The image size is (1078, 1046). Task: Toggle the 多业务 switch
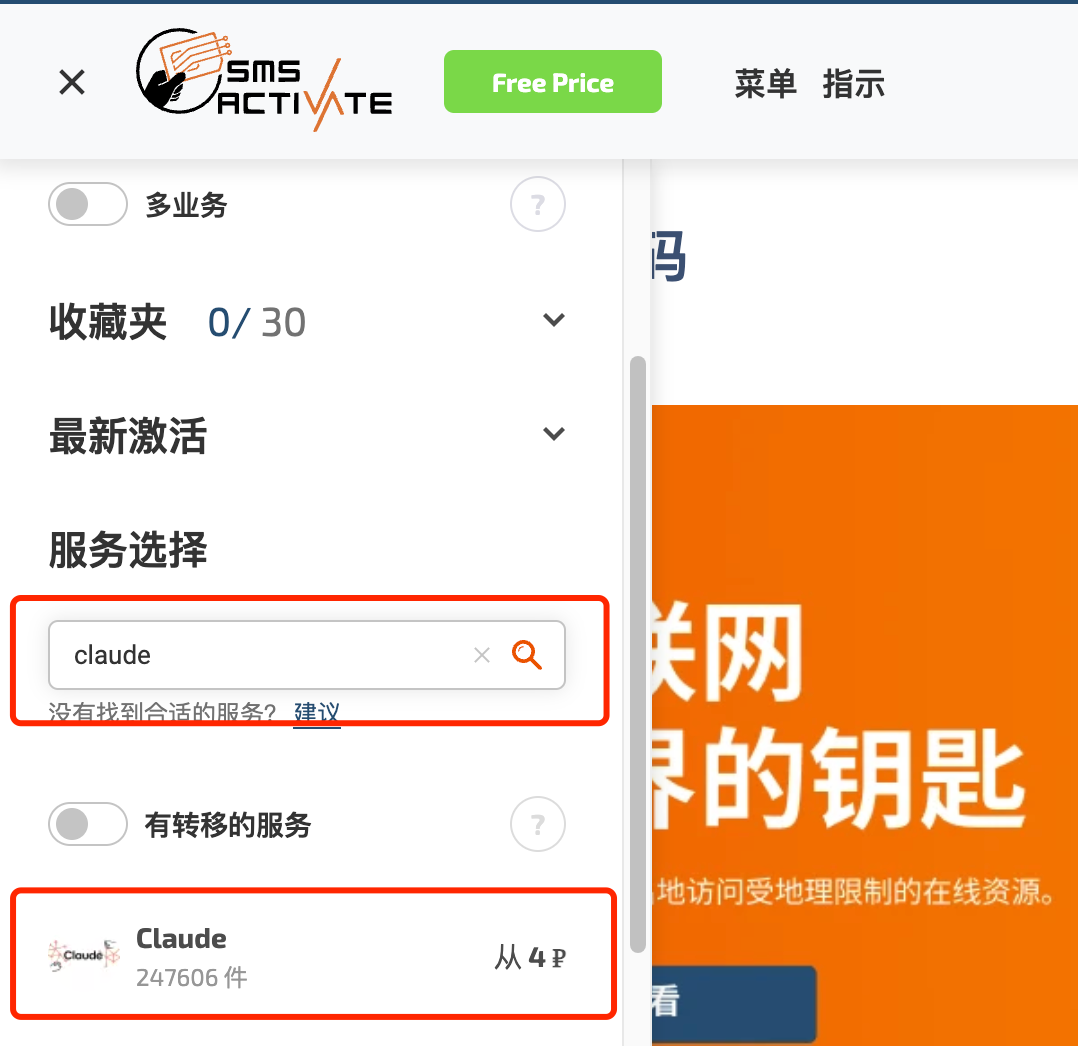tap(87, 204)
